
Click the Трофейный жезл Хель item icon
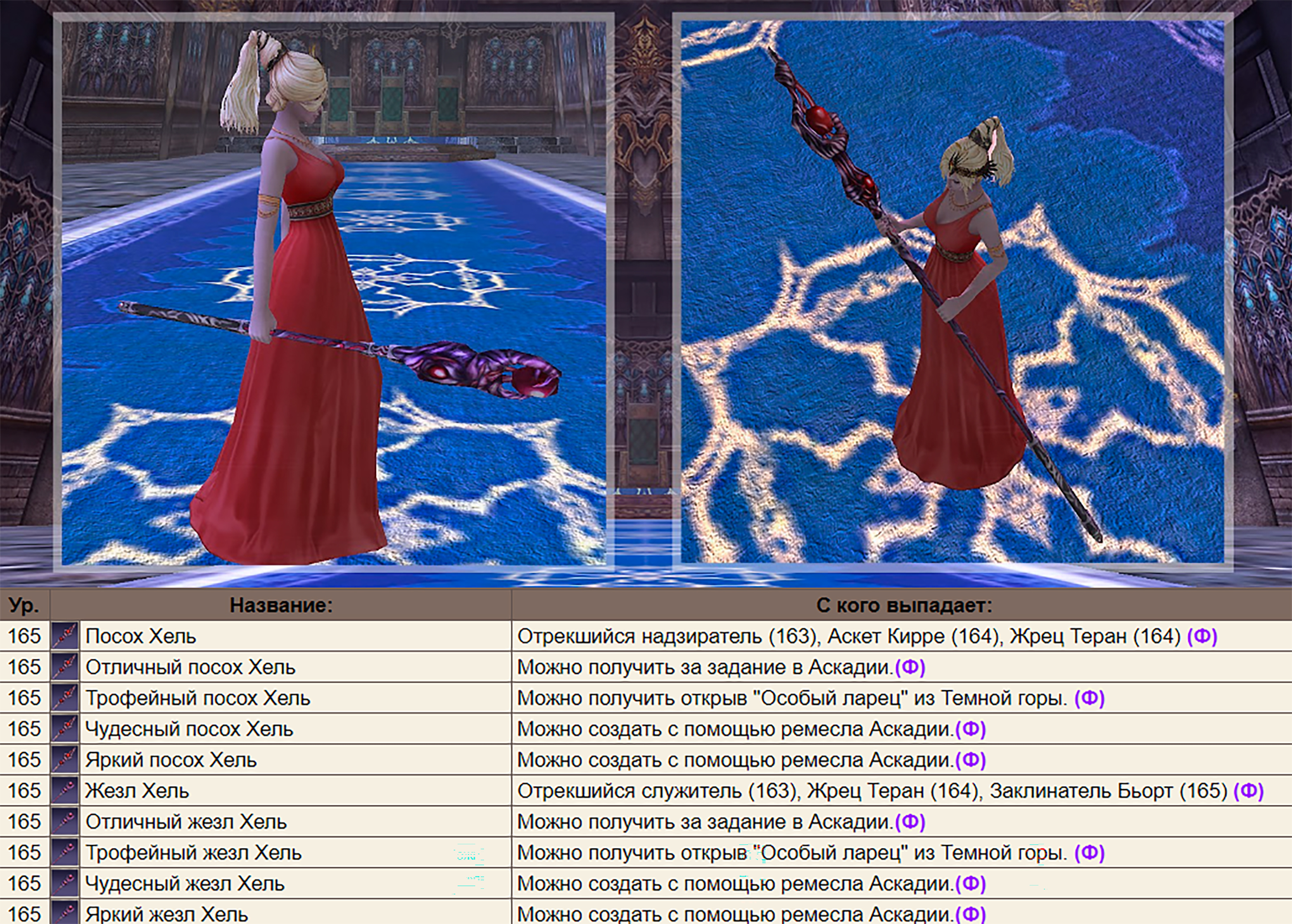pos(65,852)
